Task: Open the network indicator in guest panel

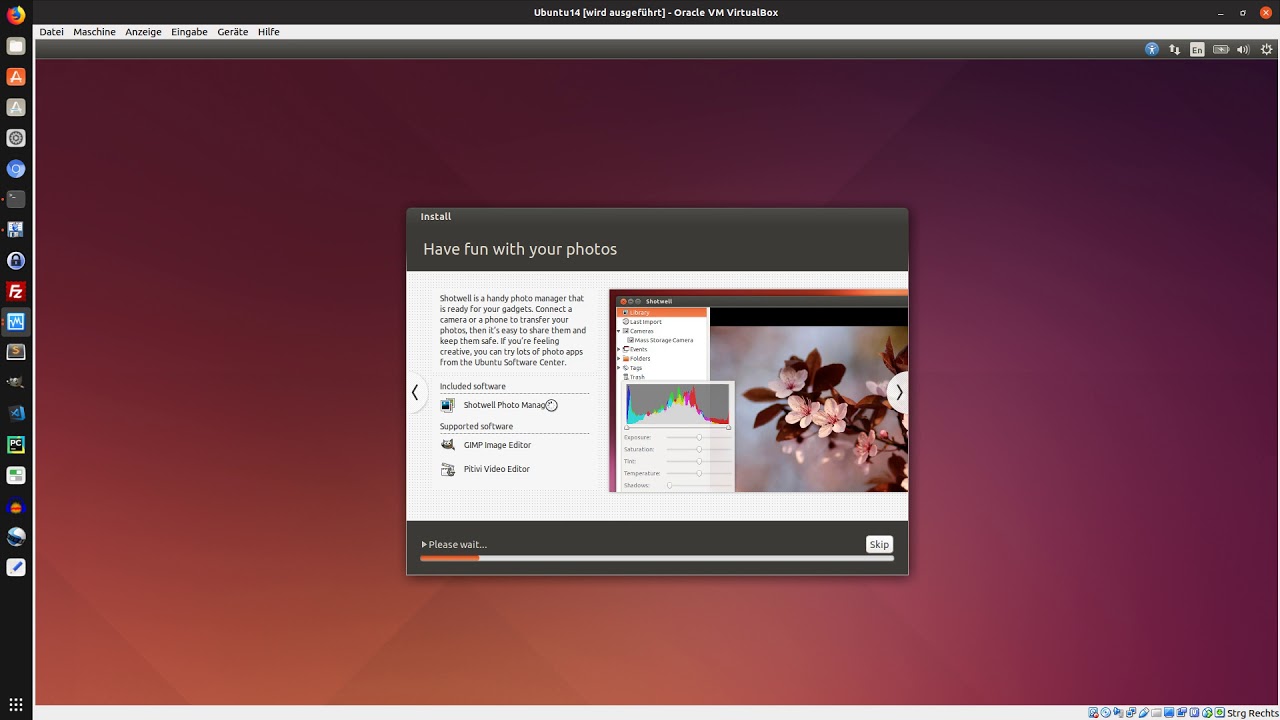Action: click(1174, 49)
